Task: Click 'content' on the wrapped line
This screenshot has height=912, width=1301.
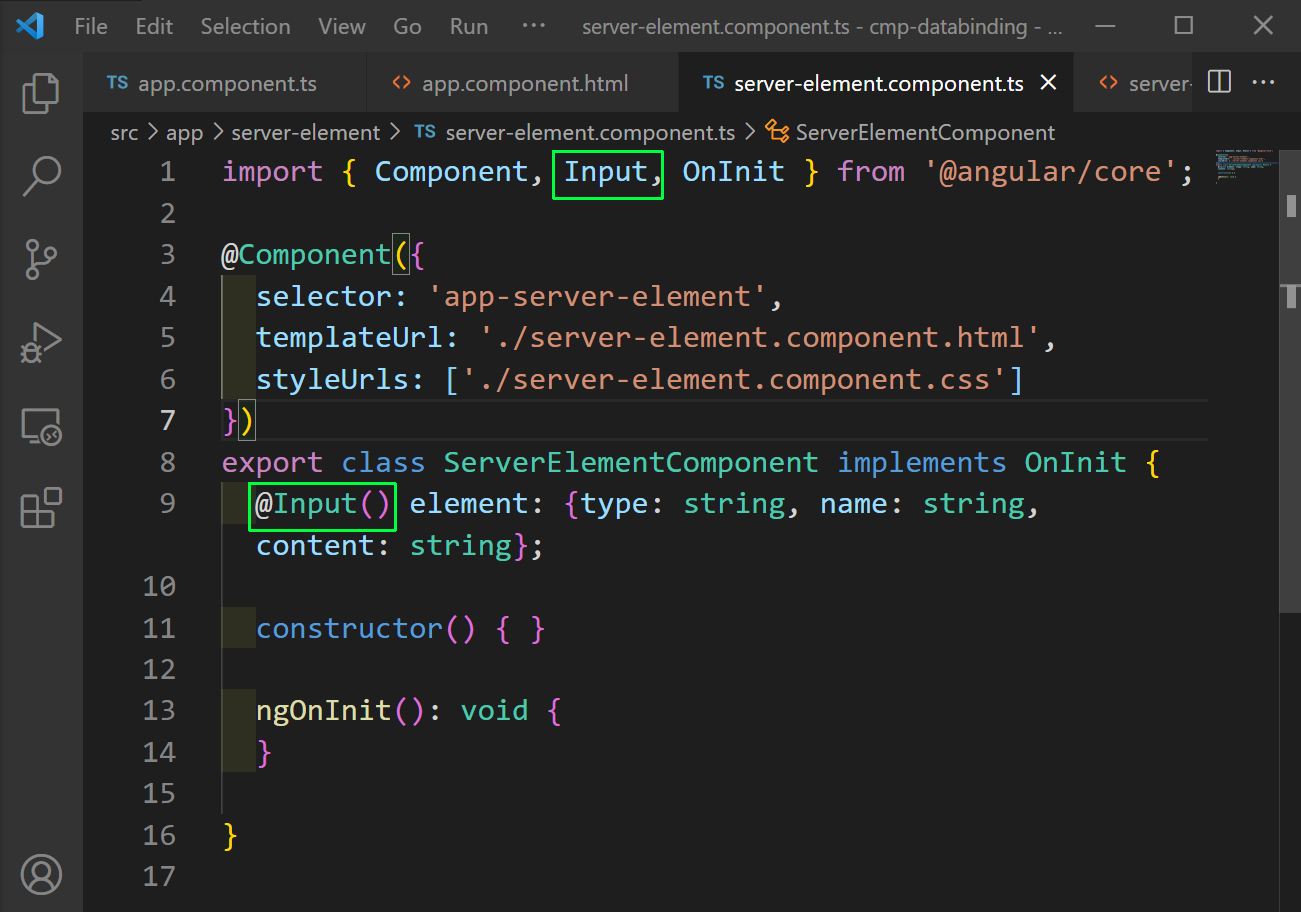Action: tap(315, 546)
